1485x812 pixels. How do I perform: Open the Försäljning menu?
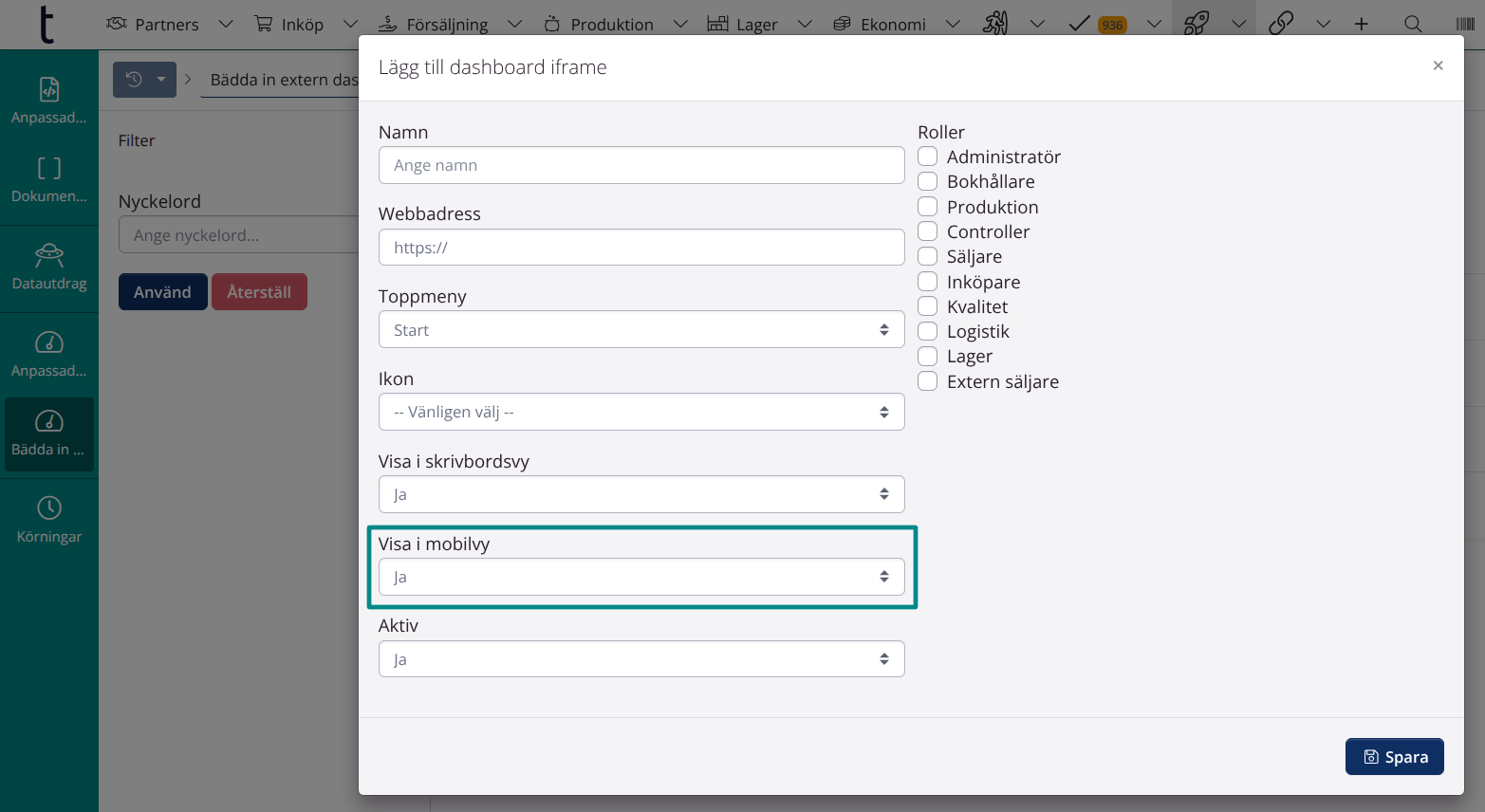click(x=447, y=24)
